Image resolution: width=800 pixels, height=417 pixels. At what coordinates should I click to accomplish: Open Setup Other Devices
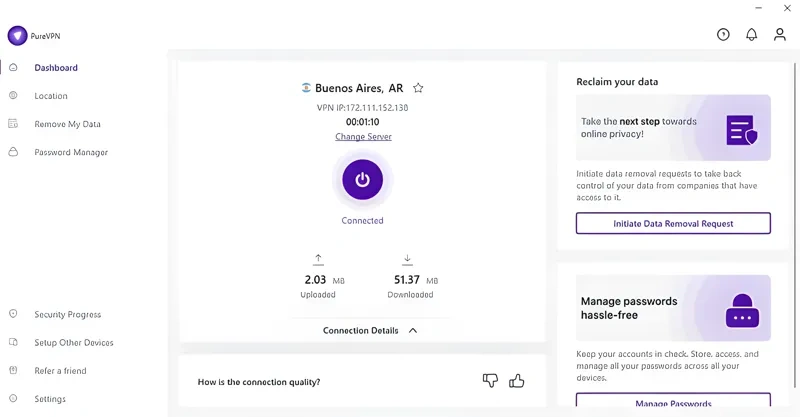point(74,342)
